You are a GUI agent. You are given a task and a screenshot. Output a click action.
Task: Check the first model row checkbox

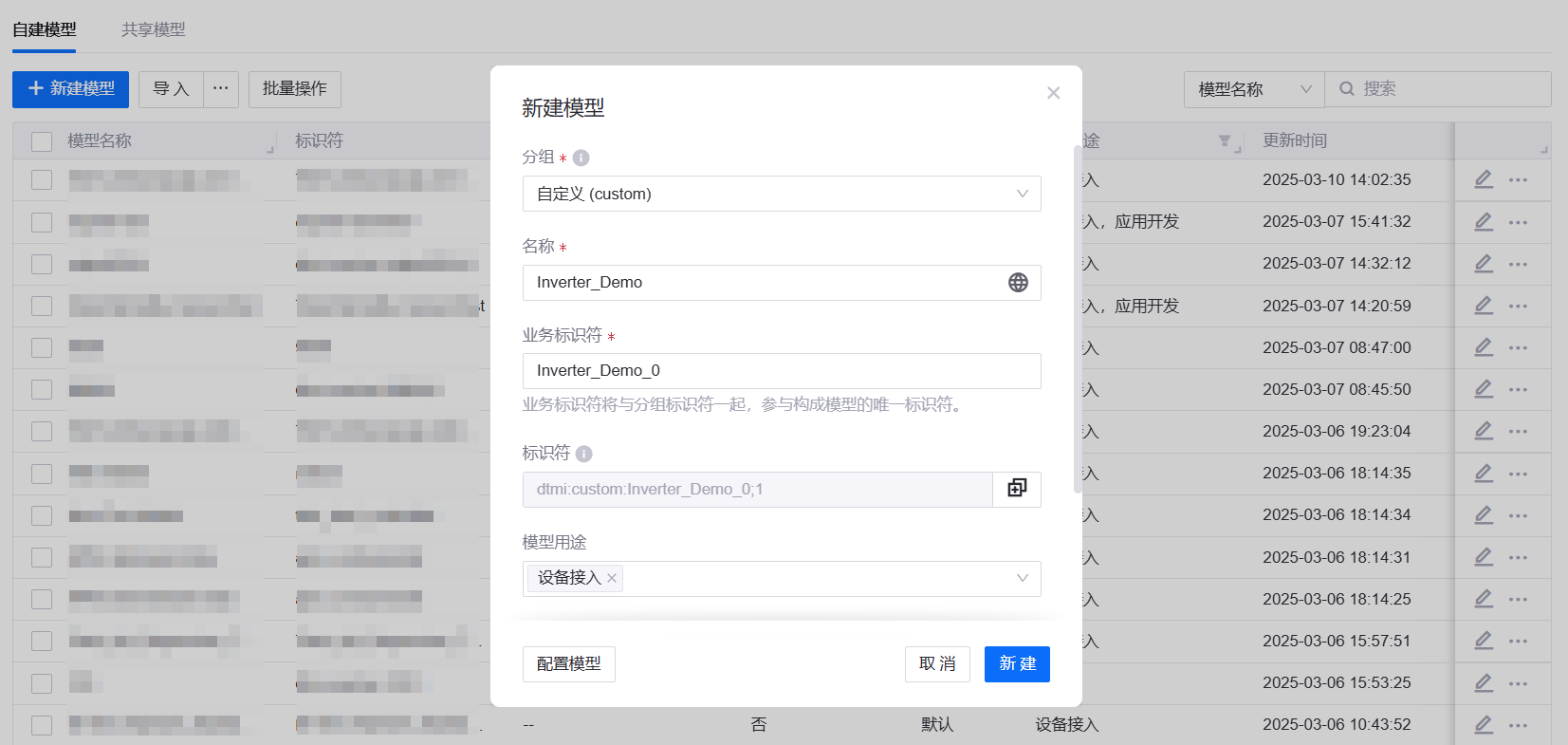coord(42,179)
